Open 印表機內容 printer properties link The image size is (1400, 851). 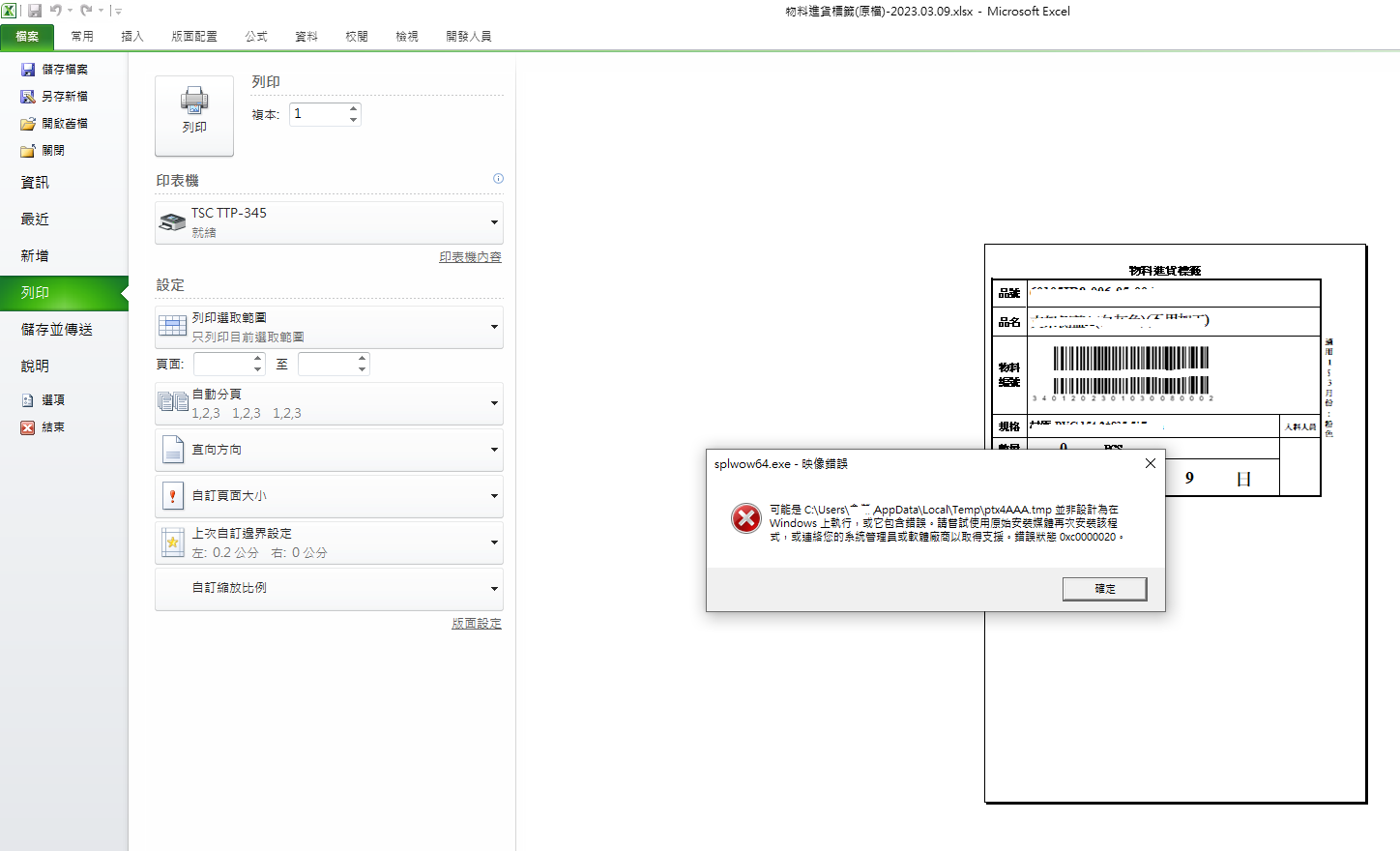(470, 256)
